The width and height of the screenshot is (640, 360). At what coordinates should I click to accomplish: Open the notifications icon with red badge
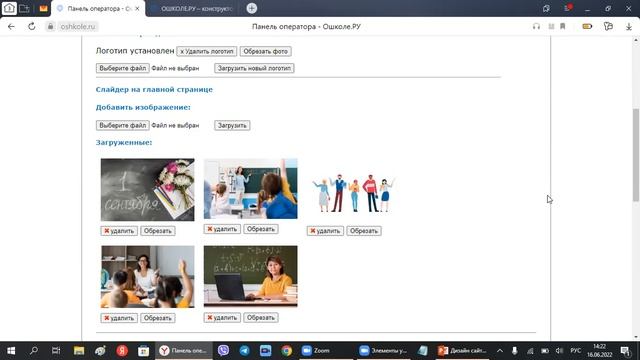click(568, 8)
